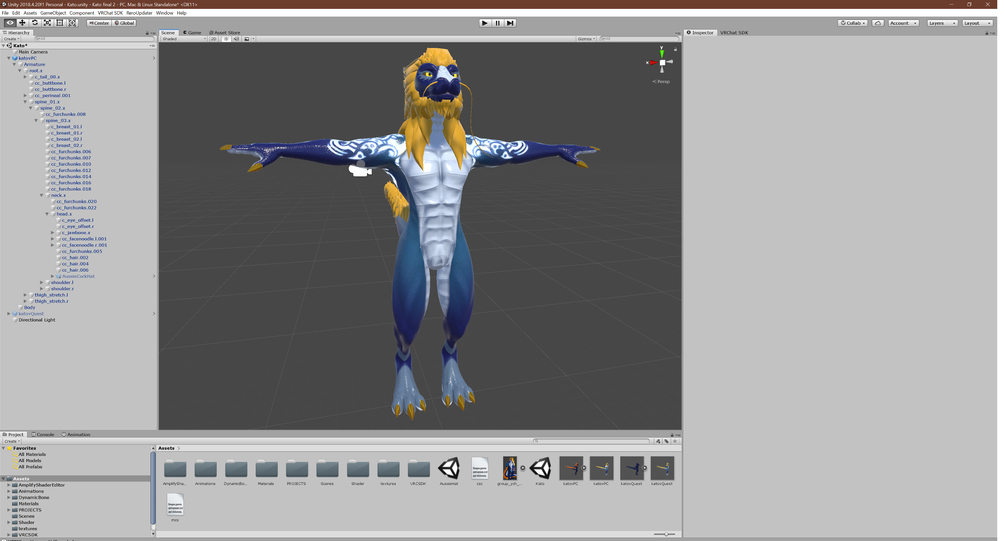Select the Rotate tool

[35, 22]
